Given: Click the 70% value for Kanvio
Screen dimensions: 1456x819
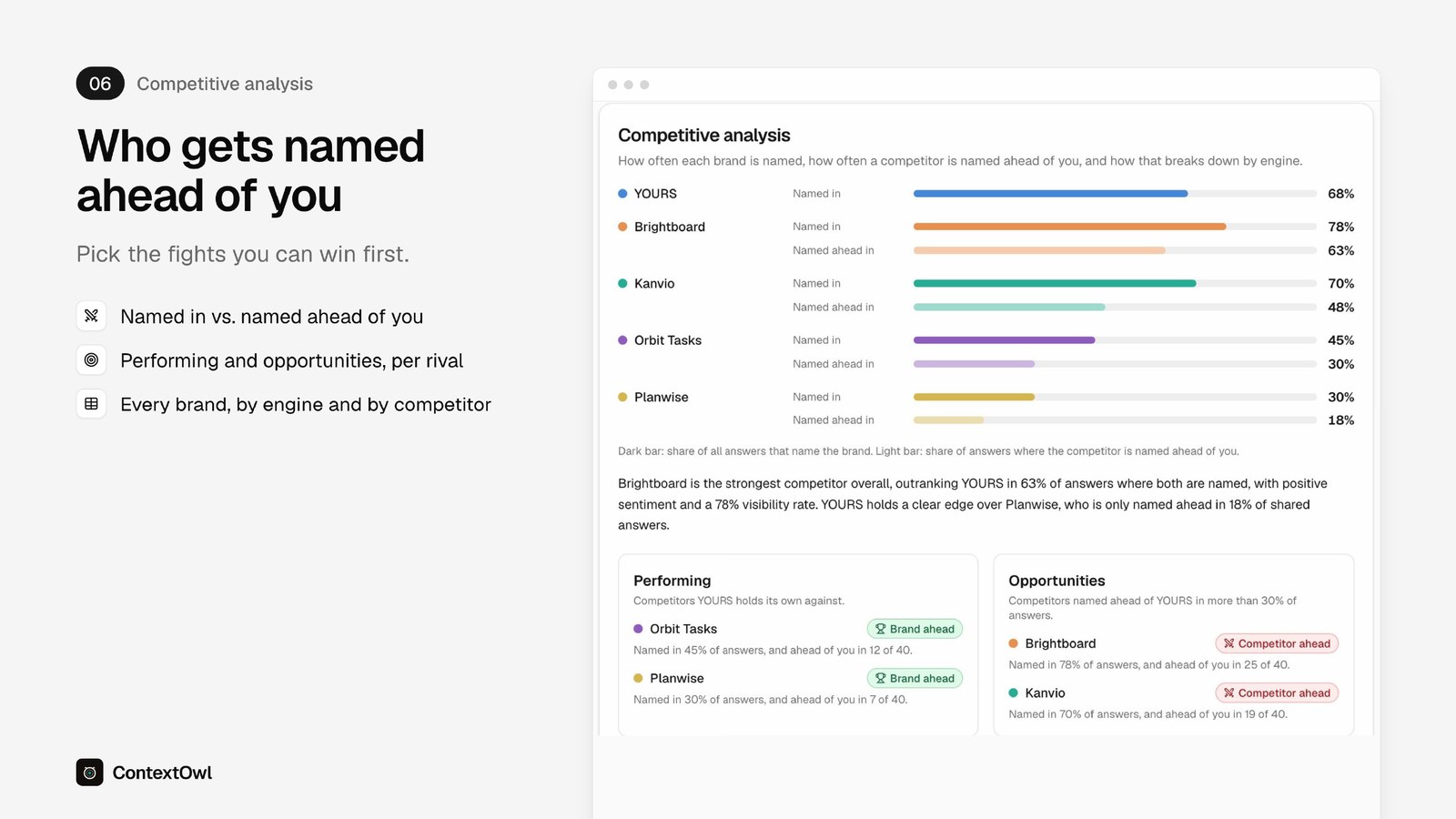Looking at the screenshot, I should click(1340, 284).
